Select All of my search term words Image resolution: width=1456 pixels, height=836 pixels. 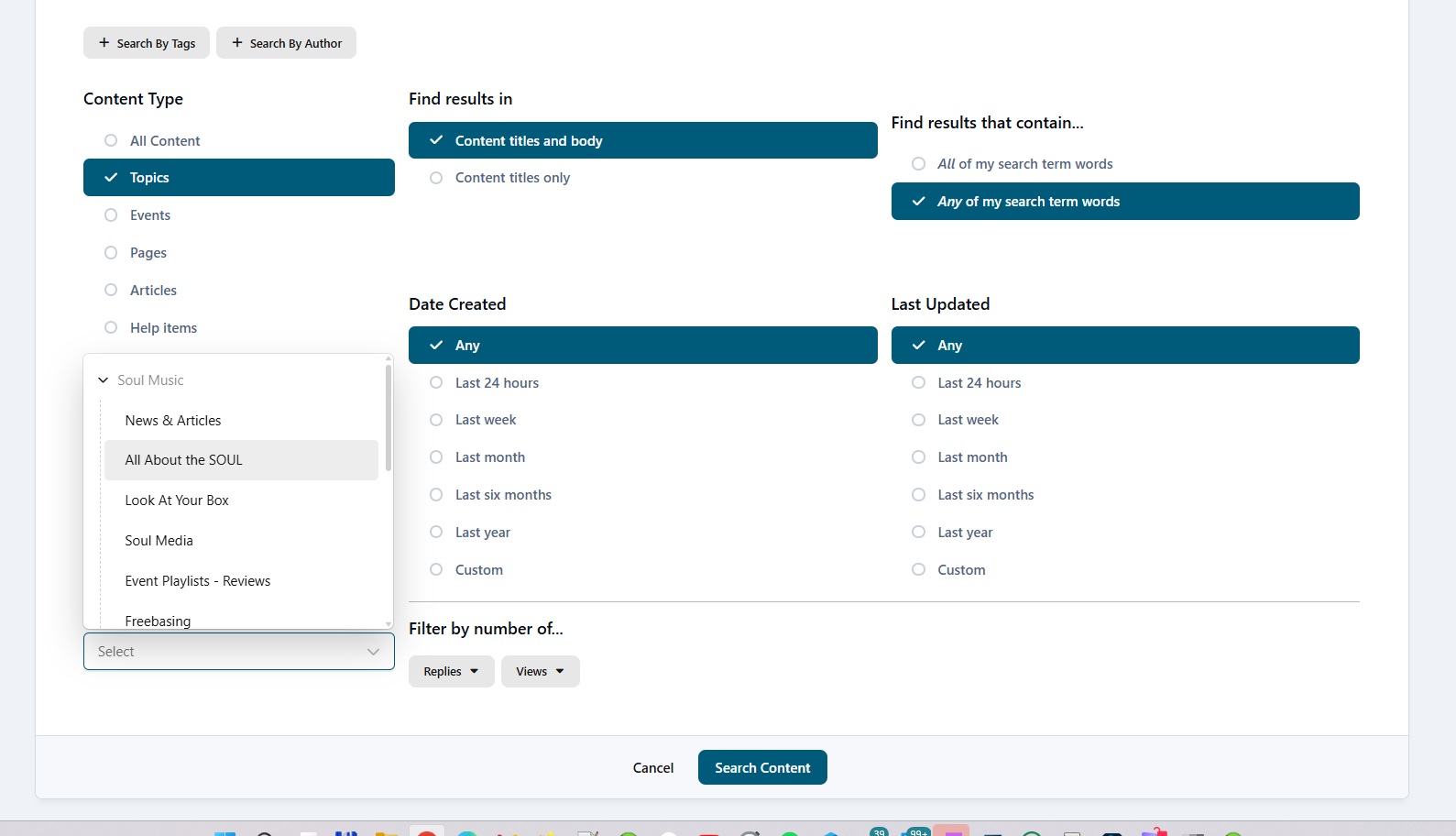click(918, 164)
